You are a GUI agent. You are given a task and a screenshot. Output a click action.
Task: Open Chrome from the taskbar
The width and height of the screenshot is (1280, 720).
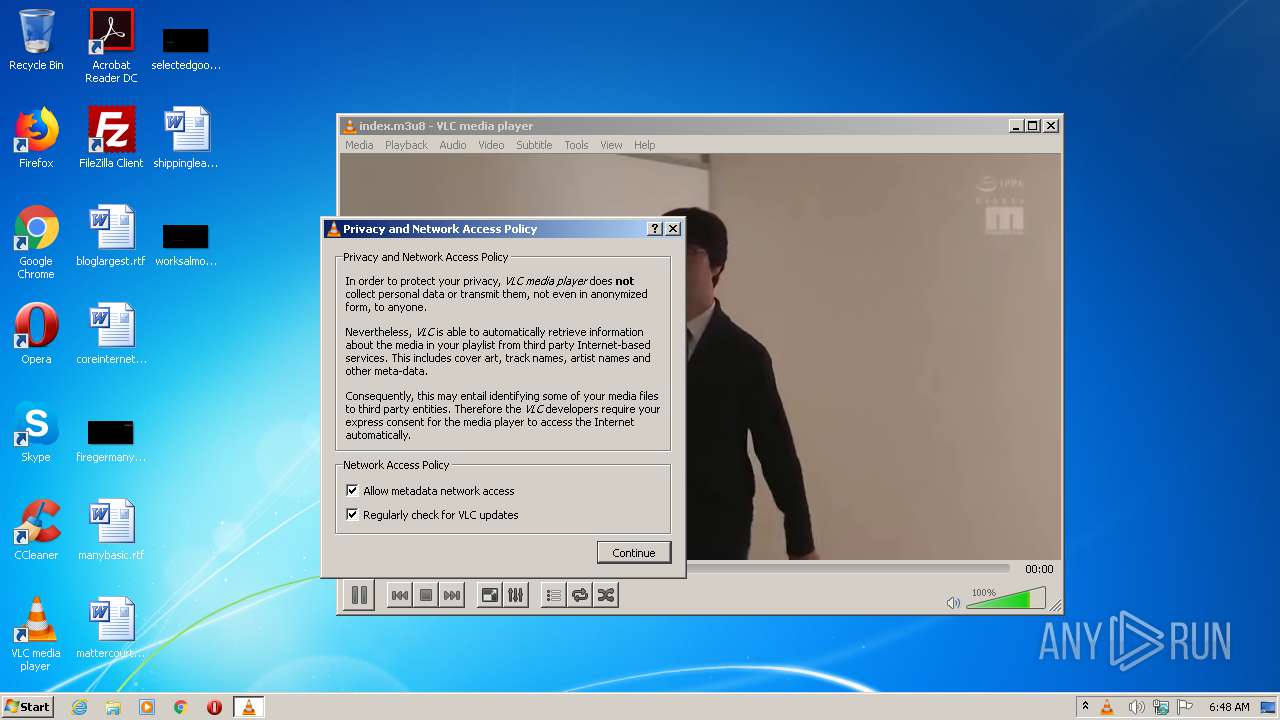coord(181,707)
